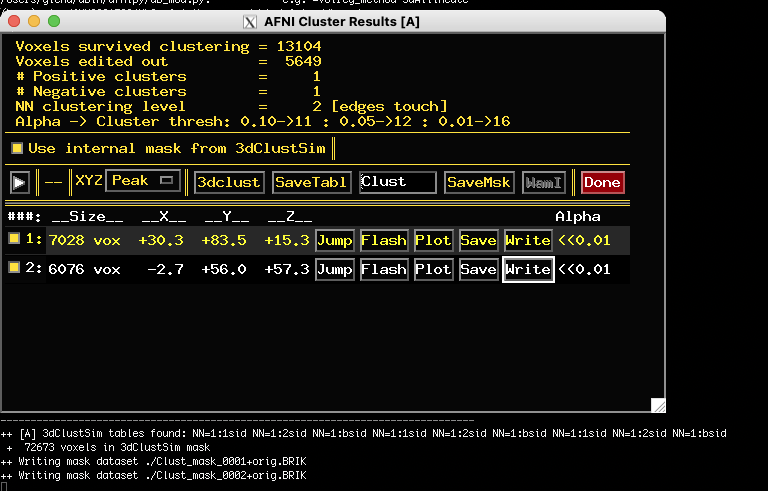768x491 pixels.
Task: Plot cluster 2 time series
Action: [433, 270]
